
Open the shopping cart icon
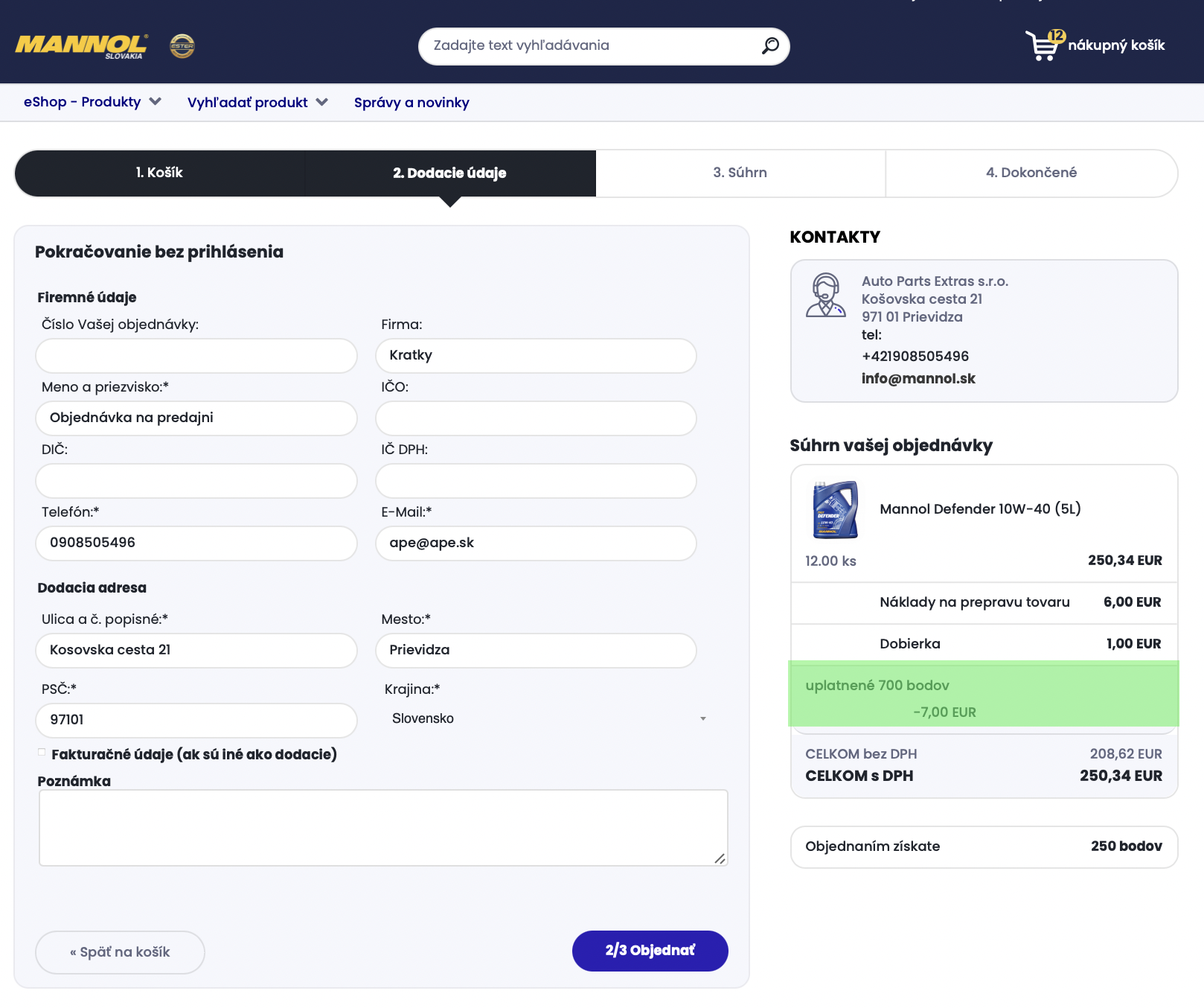point(1044,45)
